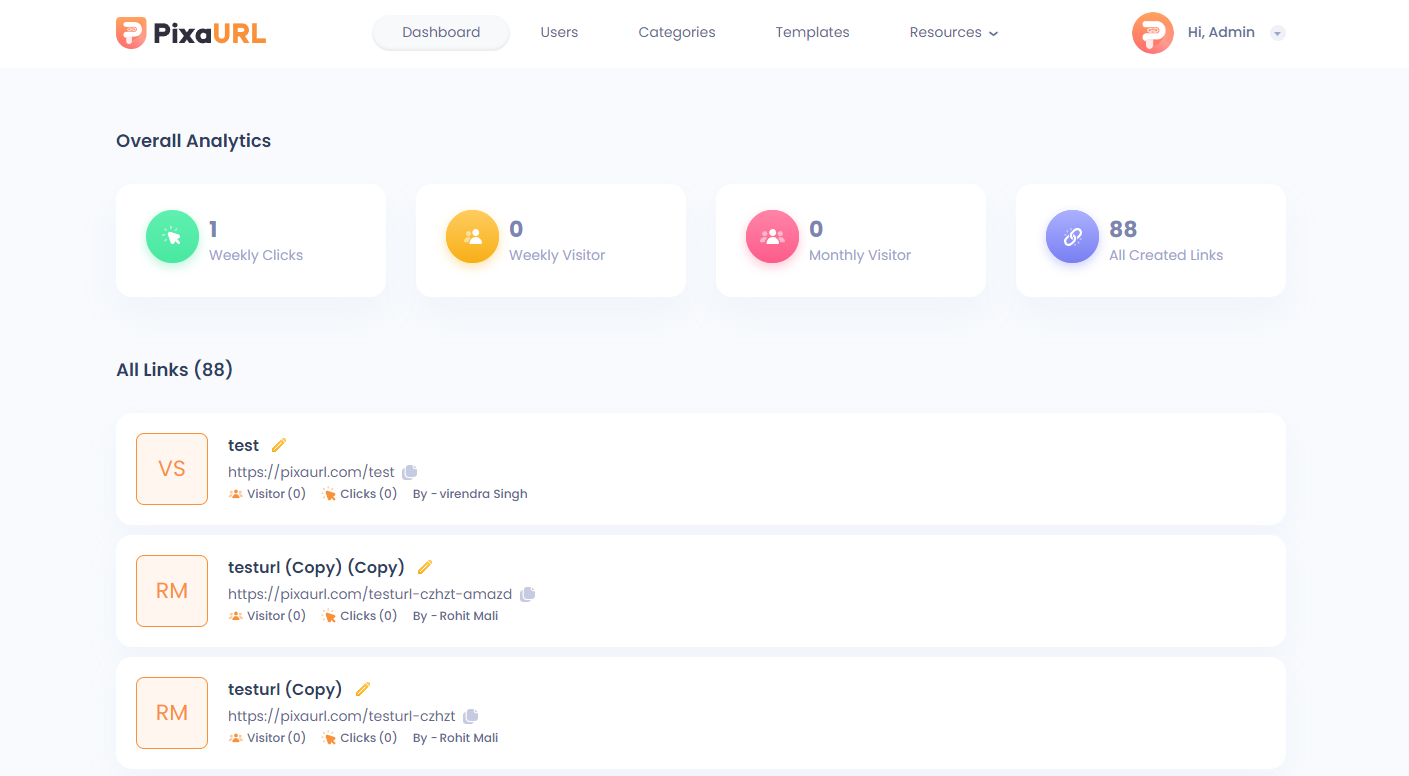The width and height of the screenshot is (1409, 776).
Task: Select the Dashboard navigation tab
Action: (x=441, y=32)
